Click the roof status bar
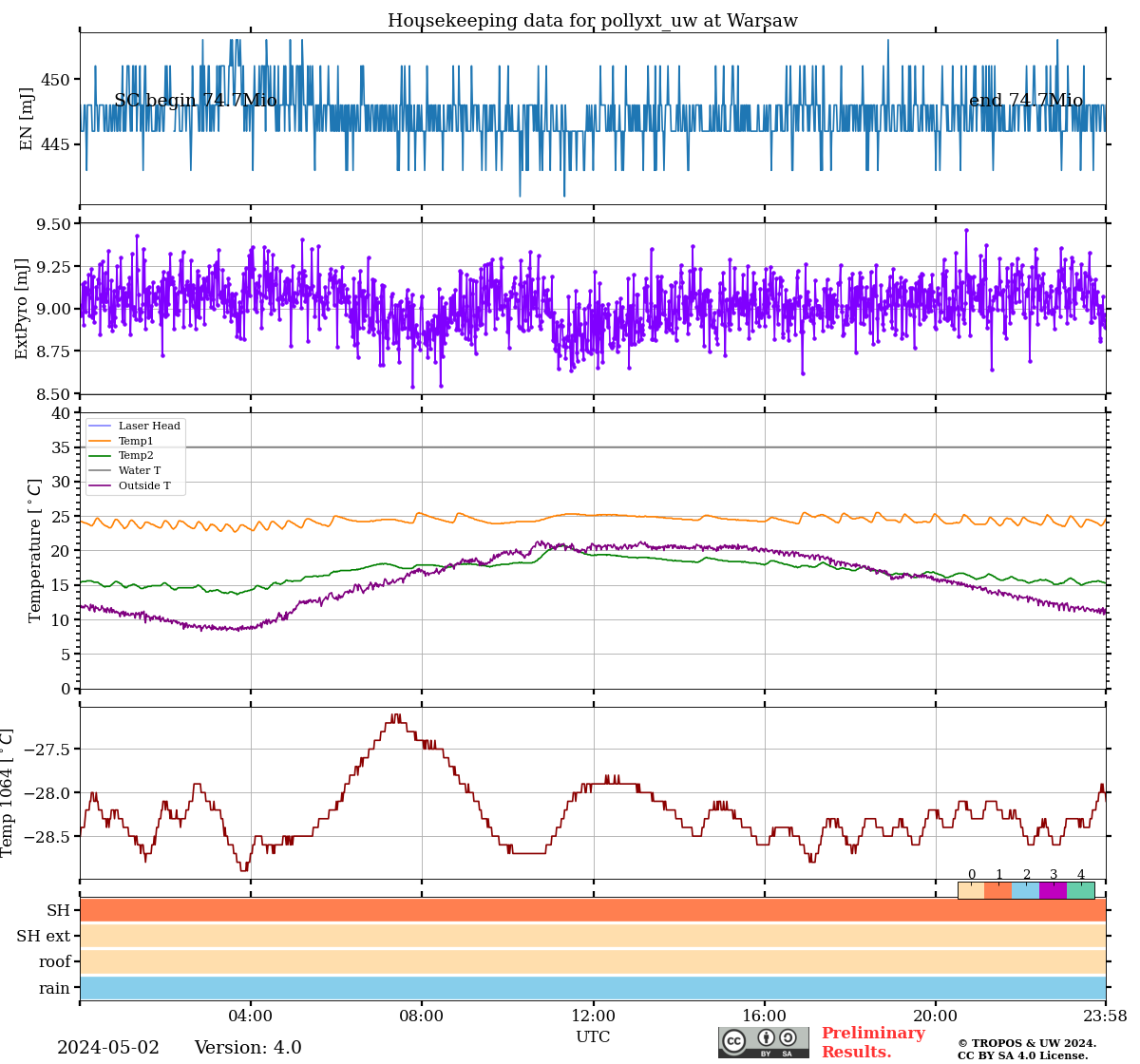 (x=593, y=961)
